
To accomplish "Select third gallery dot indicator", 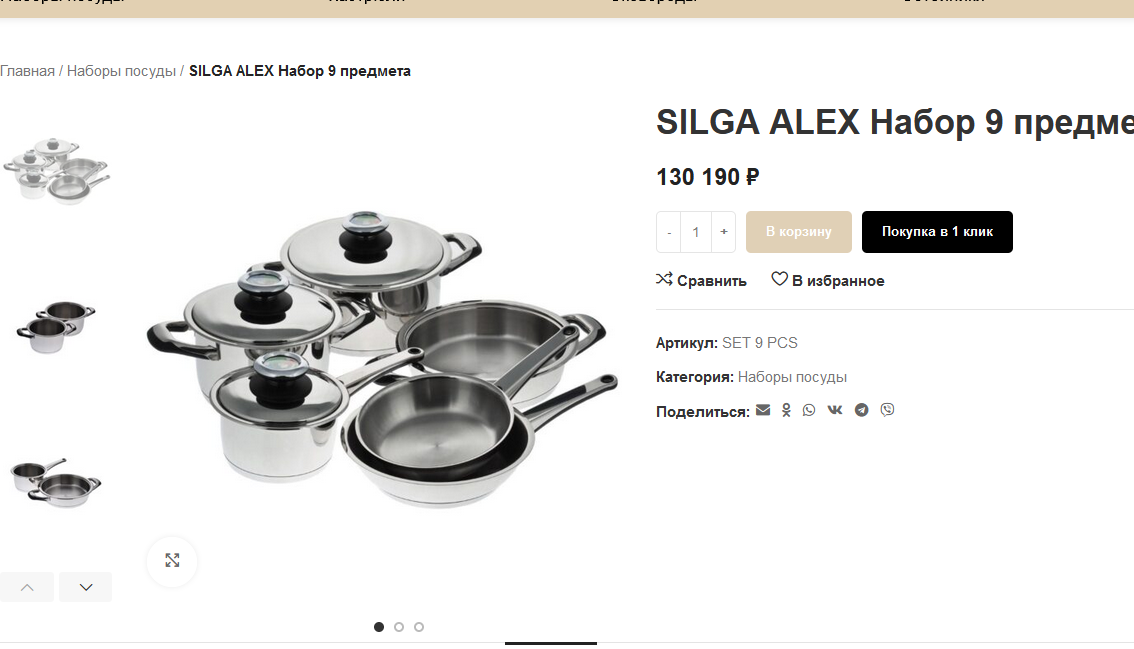I will click(419, 627).
